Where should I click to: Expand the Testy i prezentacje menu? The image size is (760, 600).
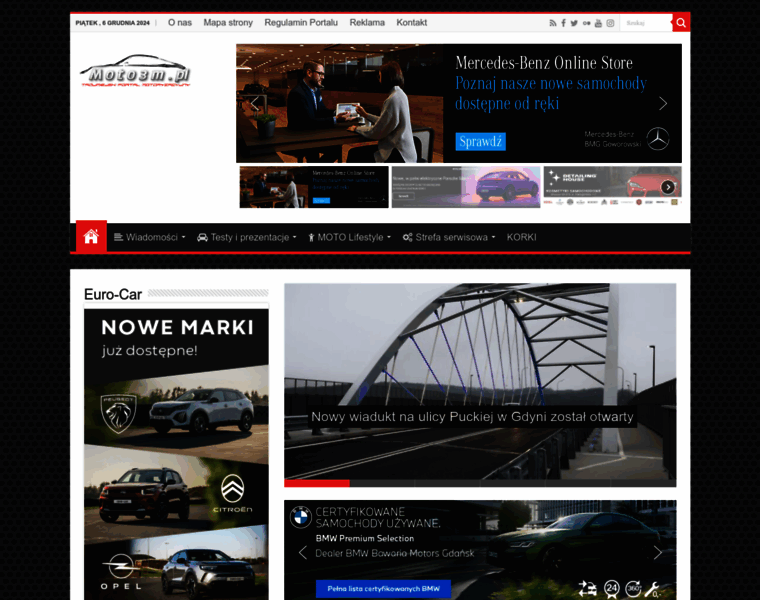click(x=246, y=237)
